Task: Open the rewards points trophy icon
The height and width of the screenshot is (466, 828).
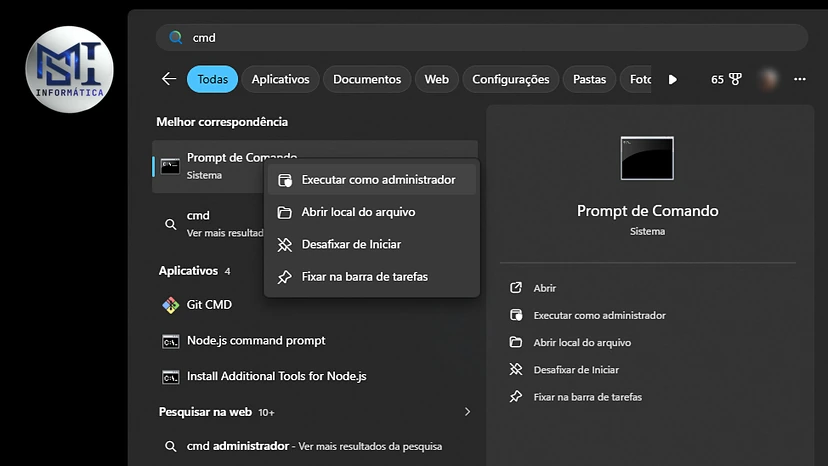Action: [x=735, y=79]
